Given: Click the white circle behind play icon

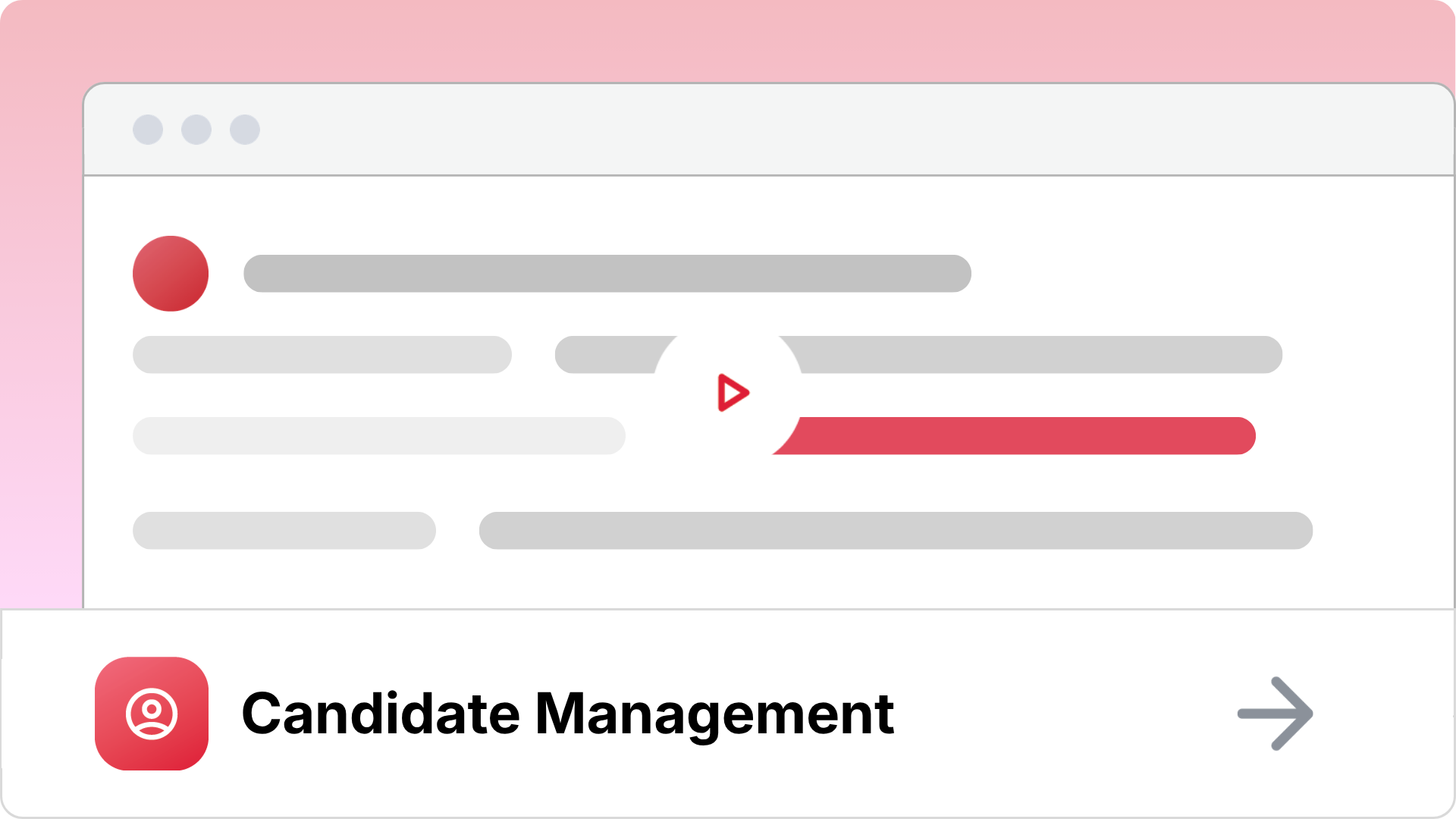Looking at the screenshot, I should point(728,393).
